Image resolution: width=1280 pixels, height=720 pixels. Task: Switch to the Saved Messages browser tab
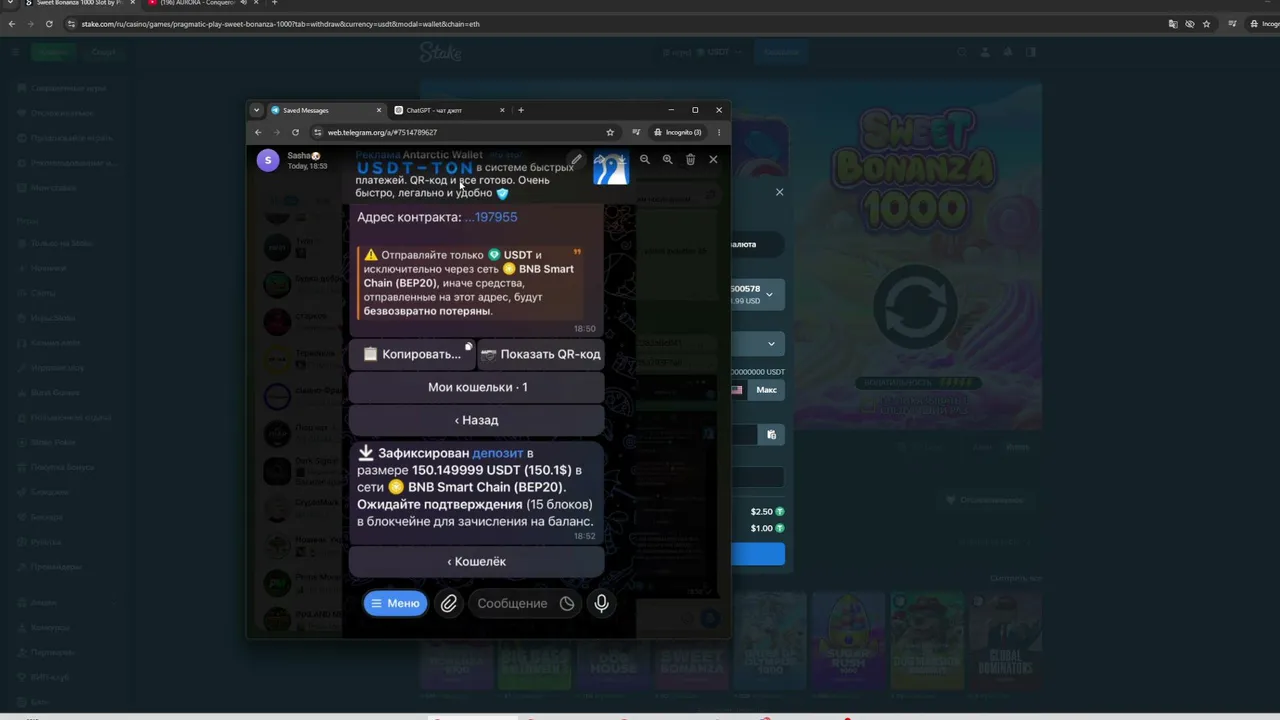(x=325, y=110)
